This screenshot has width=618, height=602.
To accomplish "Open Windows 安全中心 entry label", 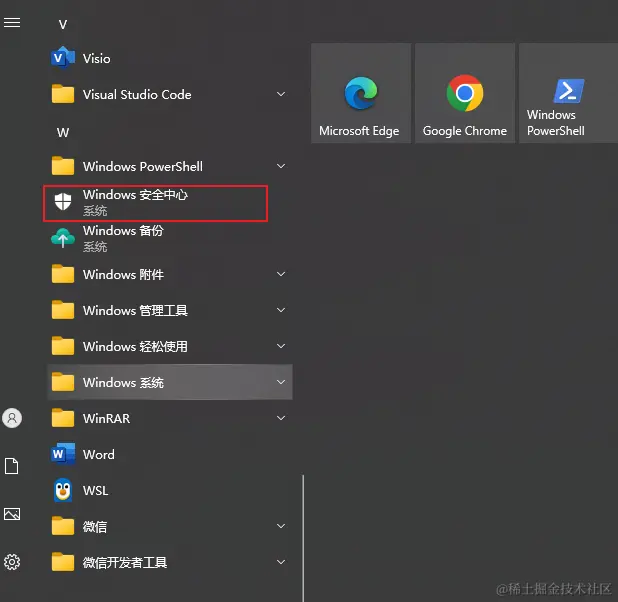I will (x=135, y=195).
